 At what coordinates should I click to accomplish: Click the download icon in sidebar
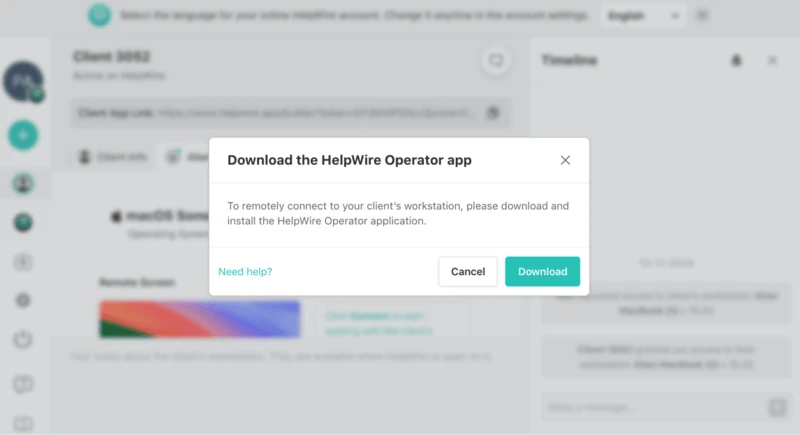pos(23,262)
